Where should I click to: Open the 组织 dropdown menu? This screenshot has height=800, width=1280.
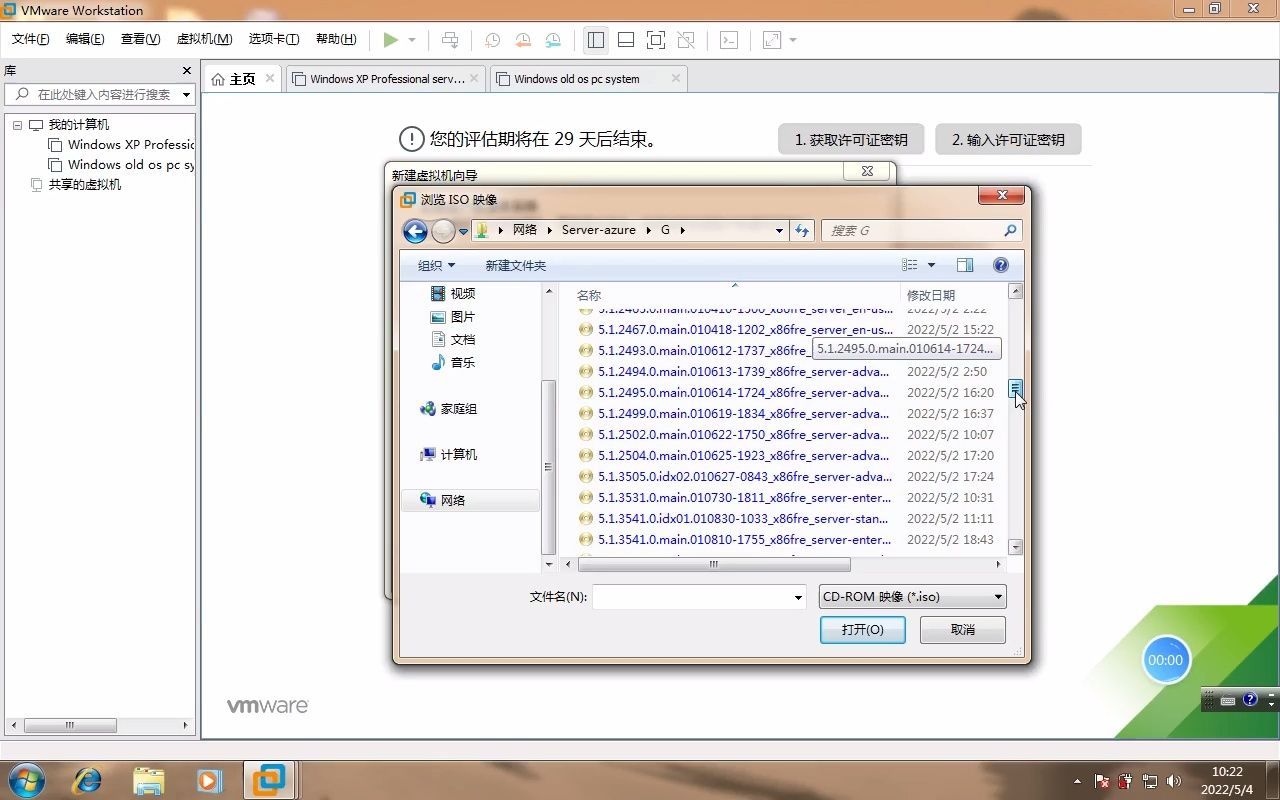point(436,265)
